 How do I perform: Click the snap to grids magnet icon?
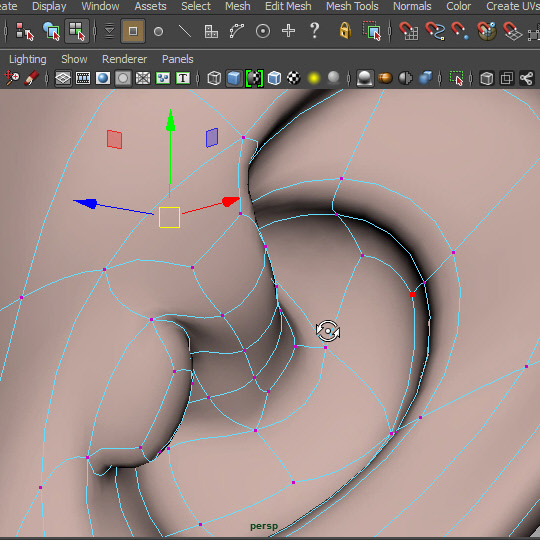point(409,31)
